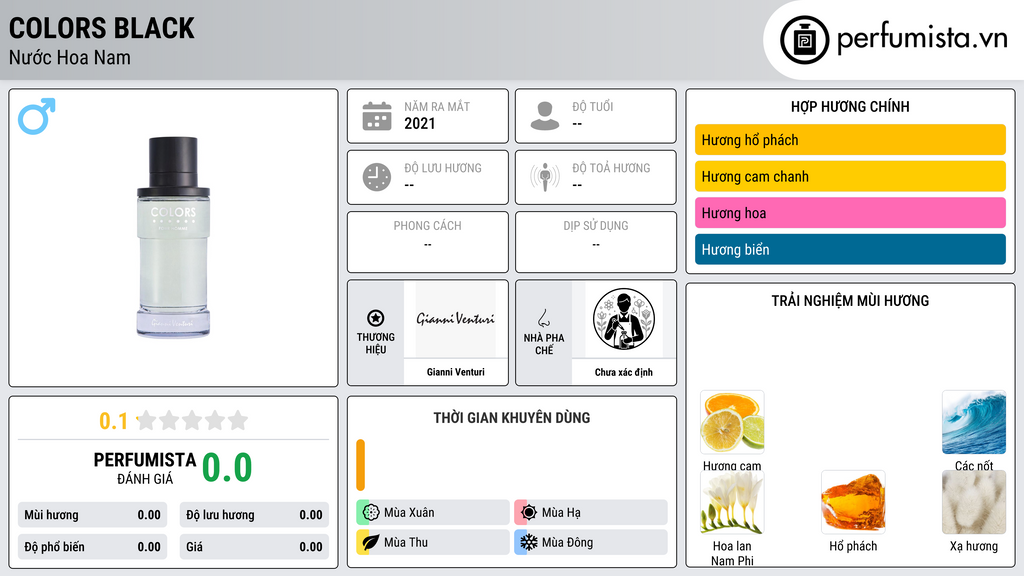Click the snowflake icon for Mùa Đông
Image resolution: width=1024 pixels, height=576 pixels.
tap(529, 542)
